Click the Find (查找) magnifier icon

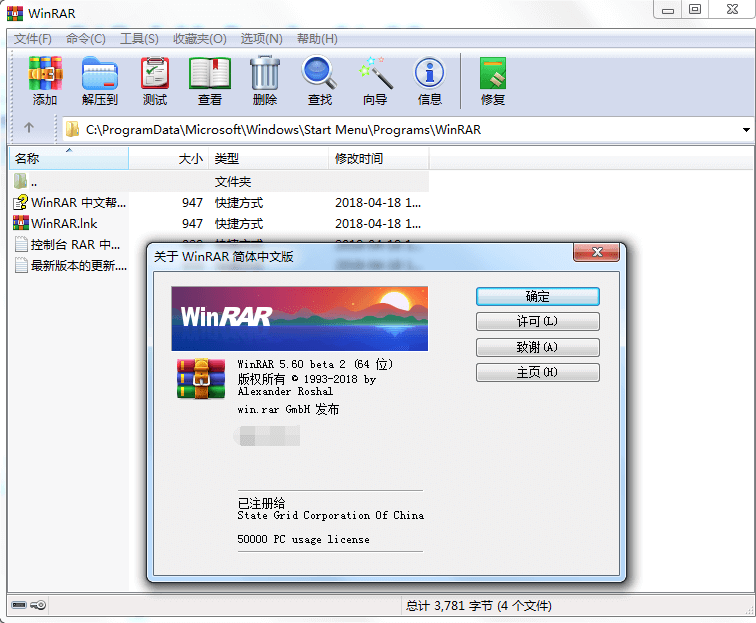(x=319, y=72)
